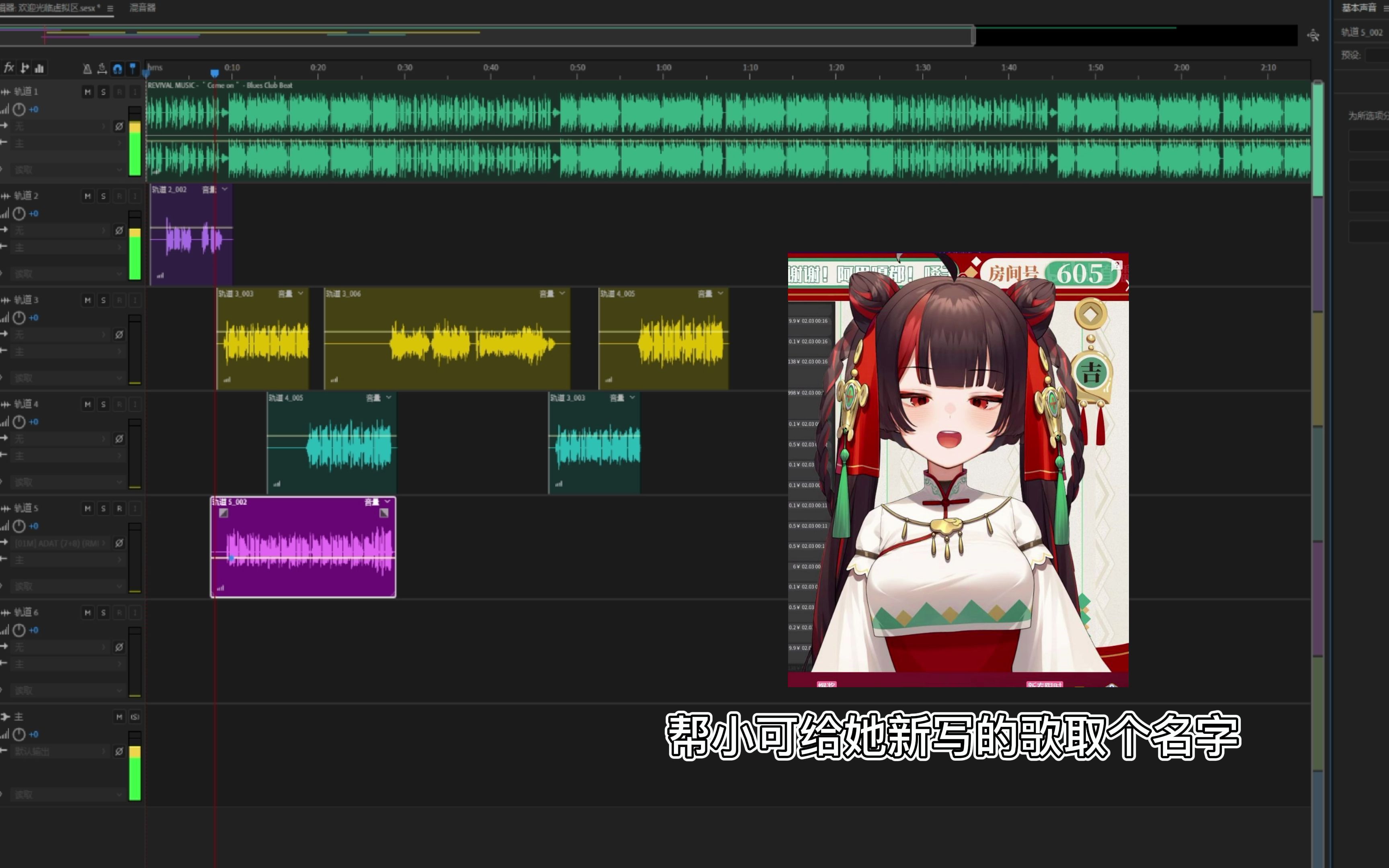Click the 1:00 mark on the time ruler
Screen dimensions: 1389x868
(664, 68)
